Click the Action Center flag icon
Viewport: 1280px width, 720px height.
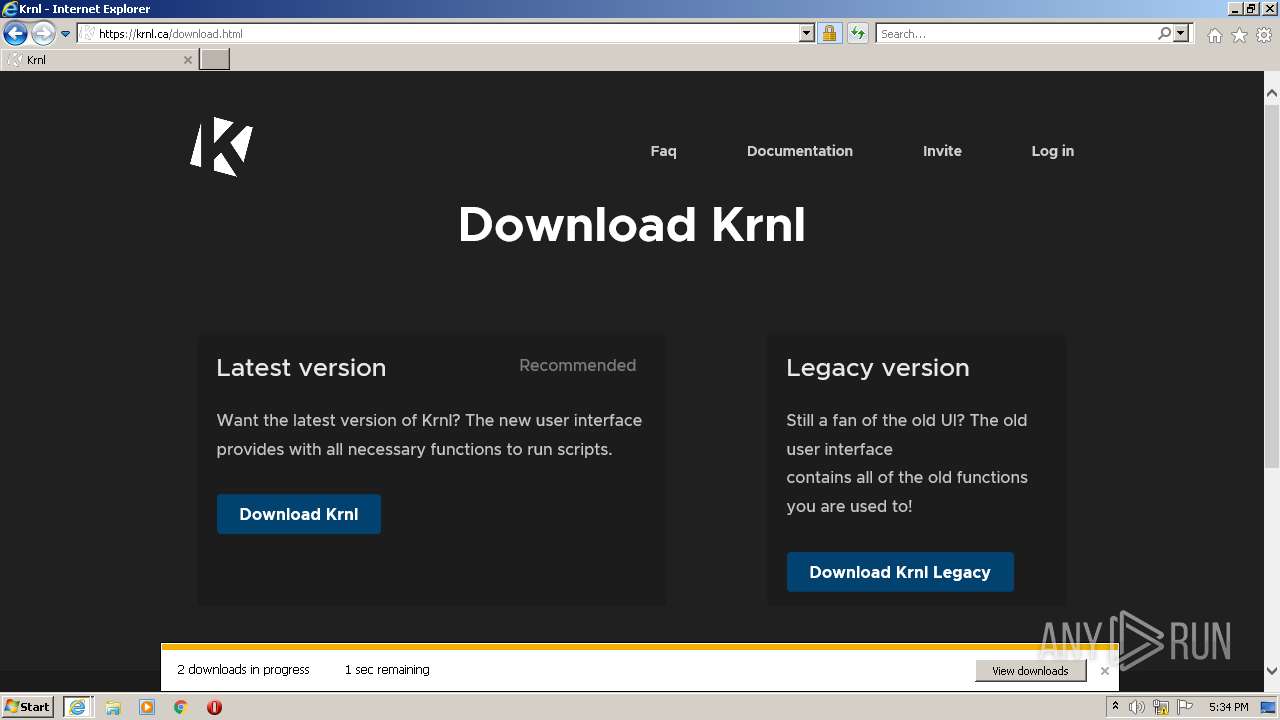click(1185, 707)
